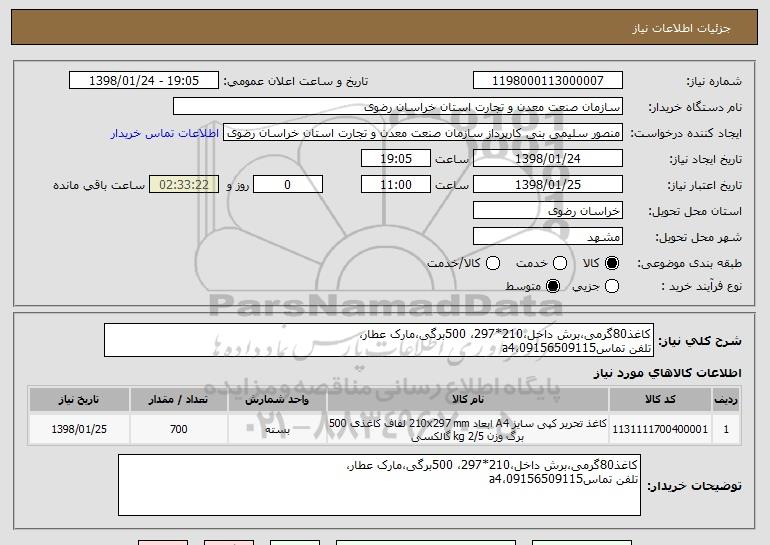The width and height of the screenshot is (770, 545).
Task: Click the product name cell کاغذ تحریر کپی
Action: (468, 429)
